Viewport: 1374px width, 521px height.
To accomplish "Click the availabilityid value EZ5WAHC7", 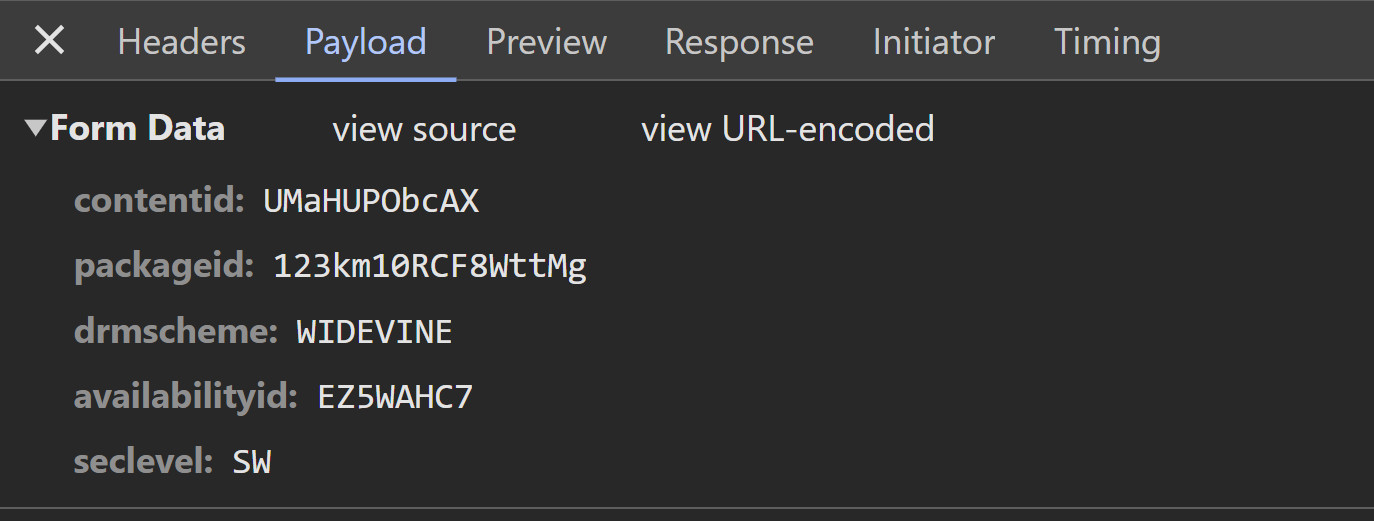I will (x=395, y=397).
